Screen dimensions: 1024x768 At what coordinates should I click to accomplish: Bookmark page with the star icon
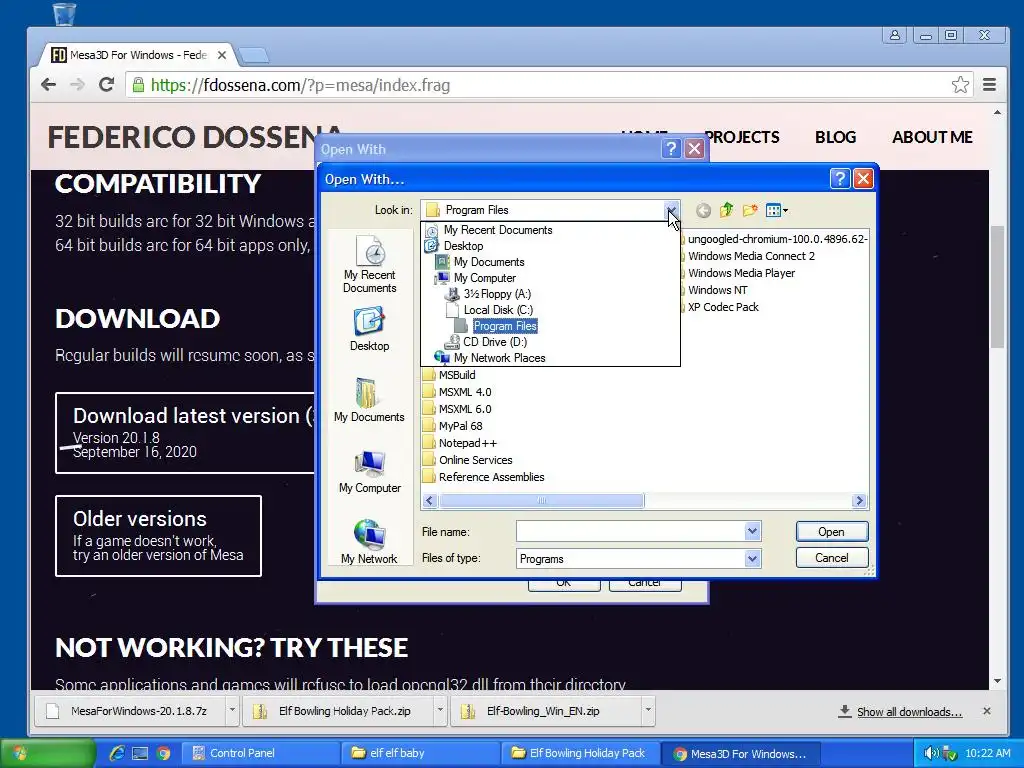point(960,85)
